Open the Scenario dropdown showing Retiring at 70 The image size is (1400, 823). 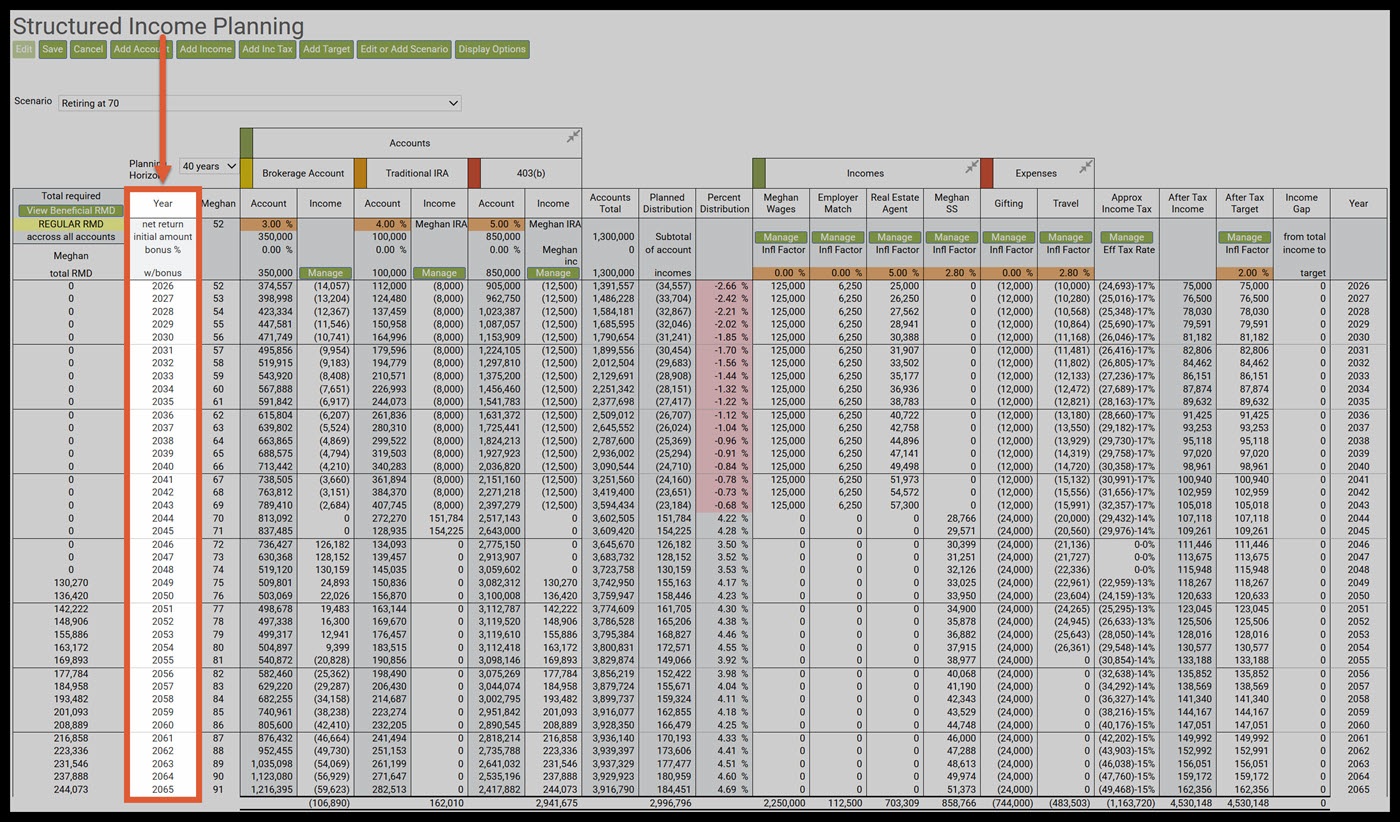(260, 103)
